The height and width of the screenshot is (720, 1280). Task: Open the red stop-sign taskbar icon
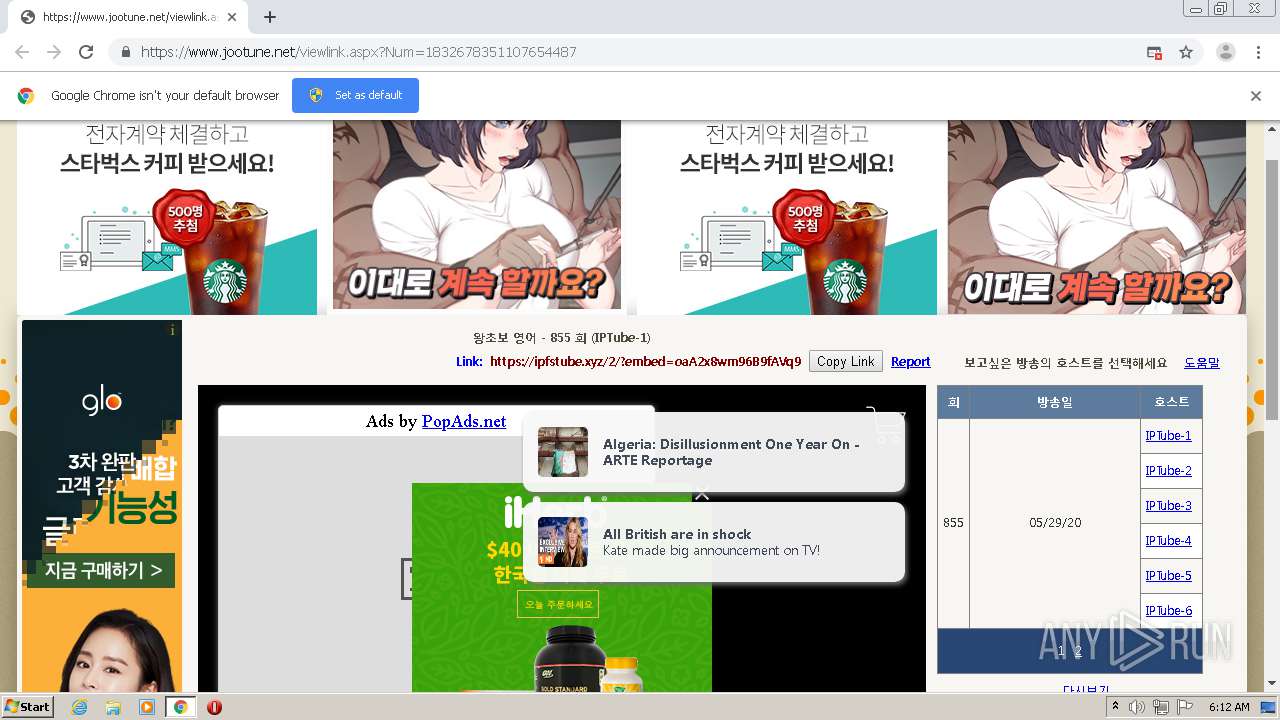[214, 707]
